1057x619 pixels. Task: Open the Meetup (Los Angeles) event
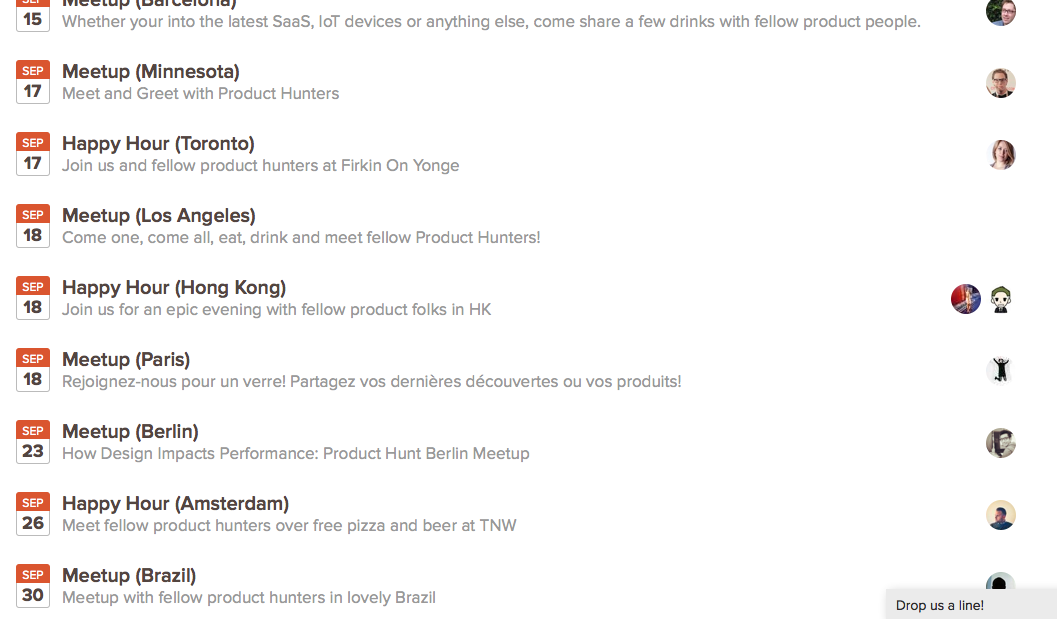159,216
